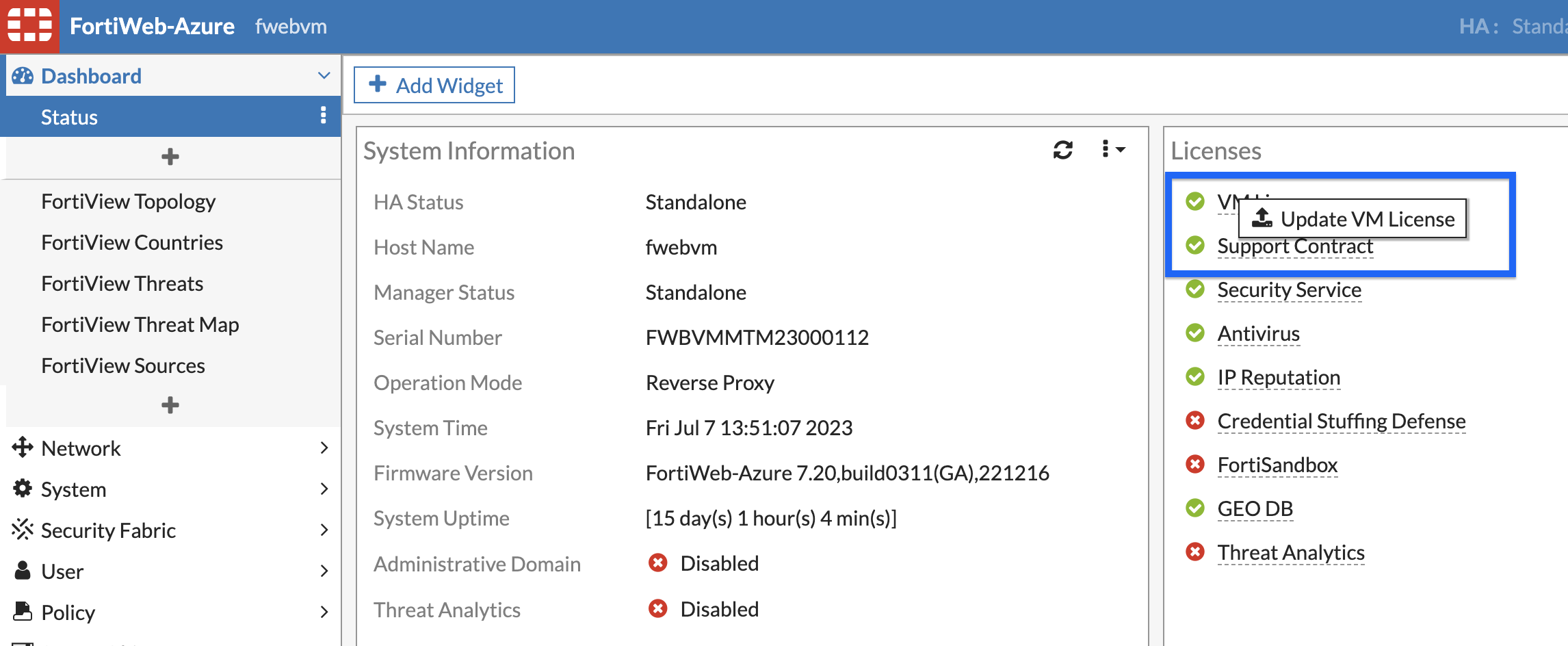This screenshot has height=646, width=1568.
Task: Open FortiView Sources
Action: [x=123, y=365]
